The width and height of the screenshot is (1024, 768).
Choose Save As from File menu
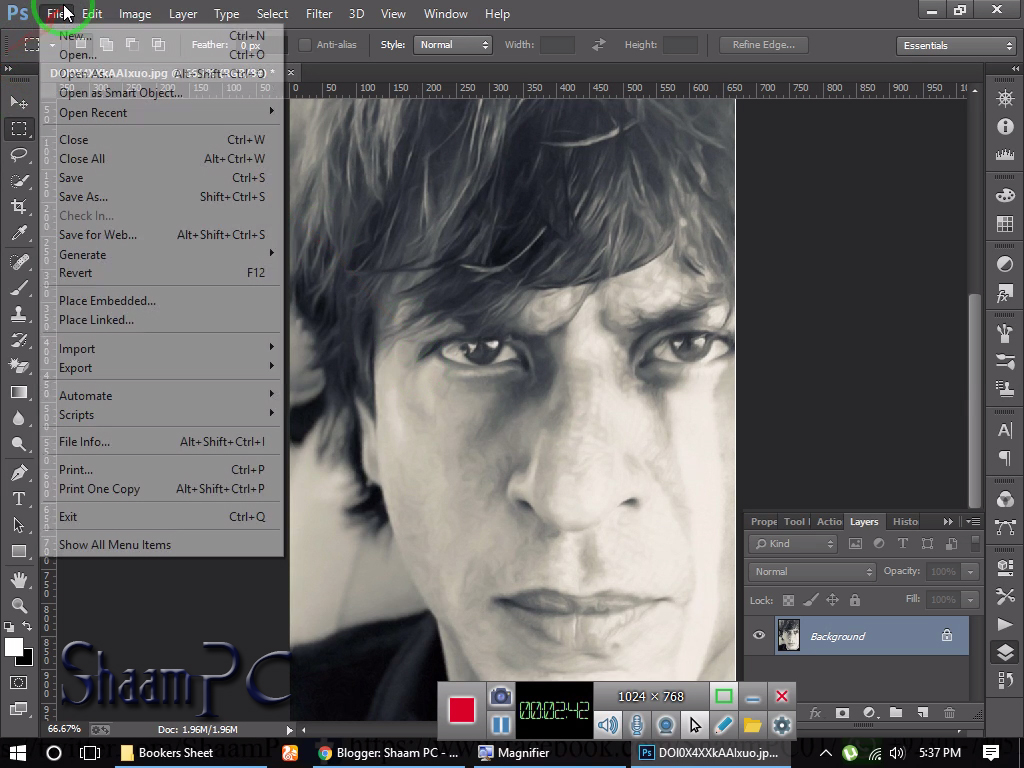click(x=161, y=197)
